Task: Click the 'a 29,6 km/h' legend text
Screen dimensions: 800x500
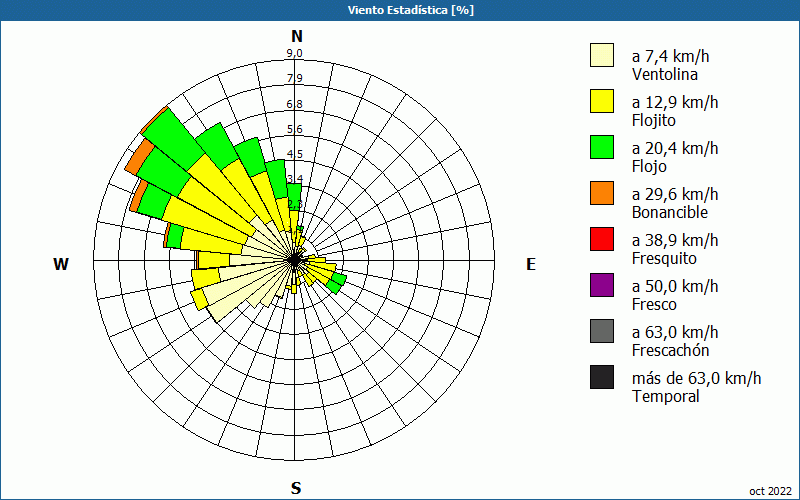Action: tap(675, 194)
